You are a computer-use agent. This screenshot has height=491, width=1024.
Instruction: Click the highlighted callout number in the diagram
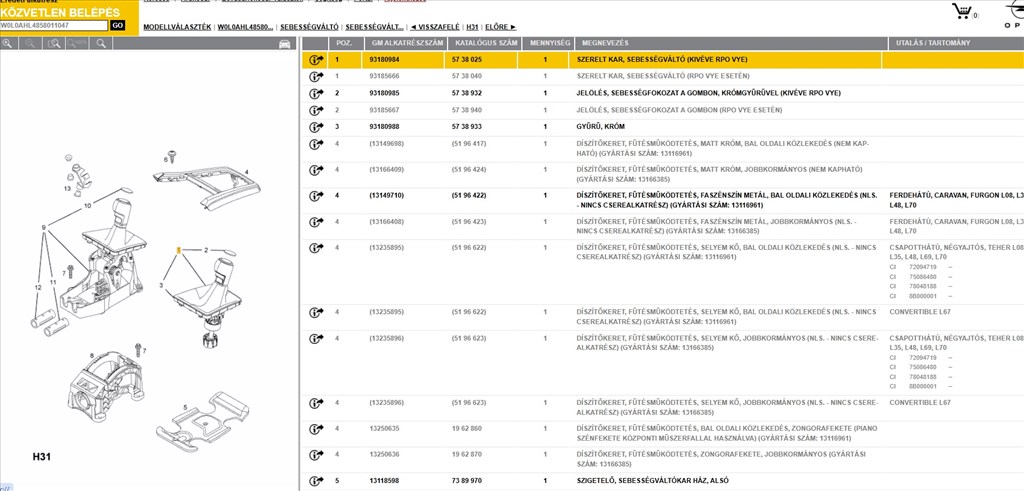[178, 248]
